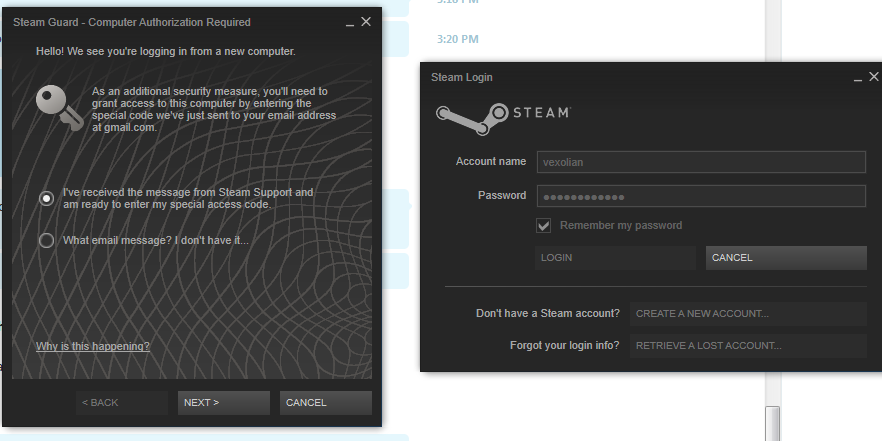Screen dimensions: 882x441
Task: Click the Steam logo in the login window
Action: point(503,118)
